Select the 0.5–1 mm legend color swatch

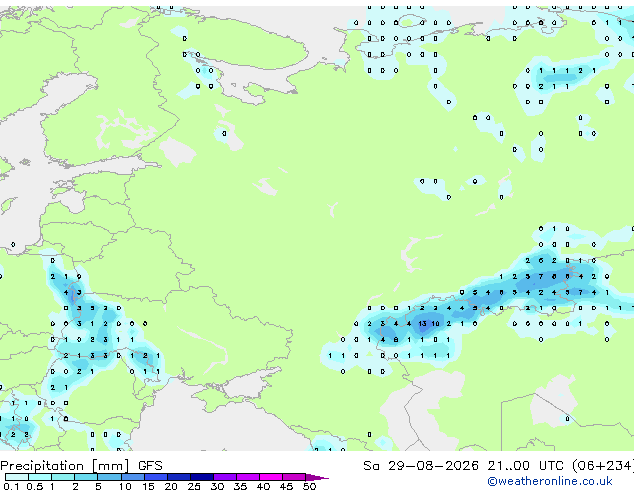pyautogui.click(x=40, y=477)
